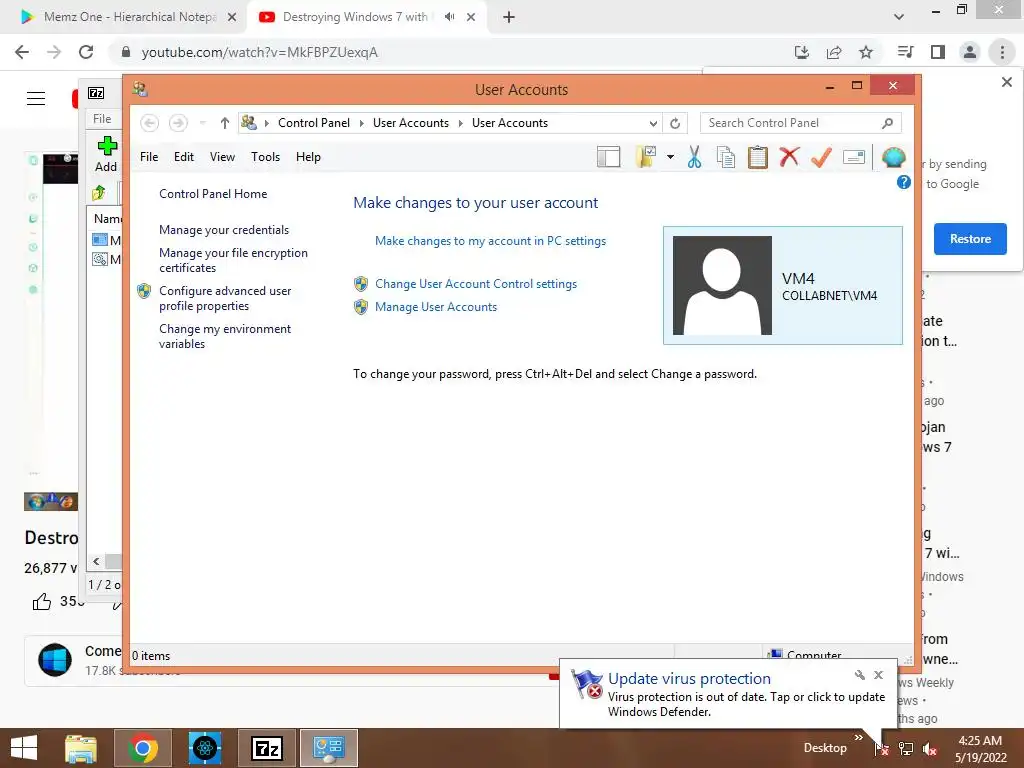Close the Memz One browser tab
The image size is (1024, 768).
[x=232, y=17]
